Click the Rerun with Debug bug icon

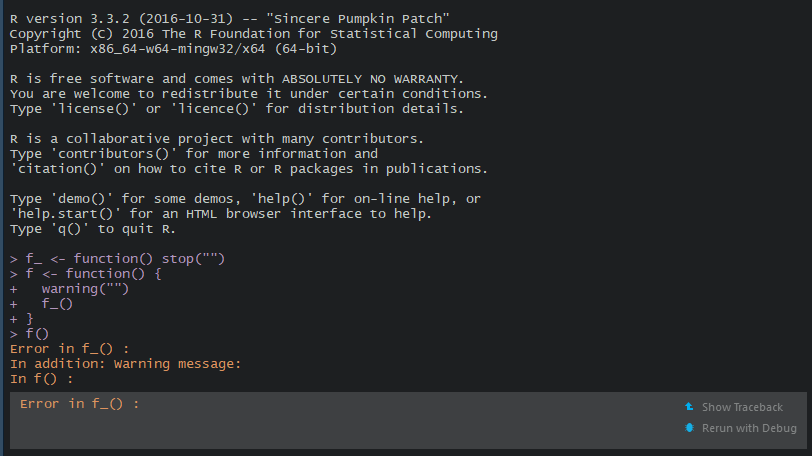tap(689, 428)
